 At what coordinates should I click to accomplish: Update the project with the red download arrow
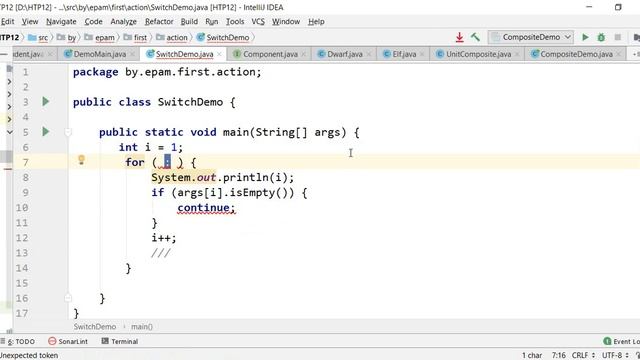459,37
